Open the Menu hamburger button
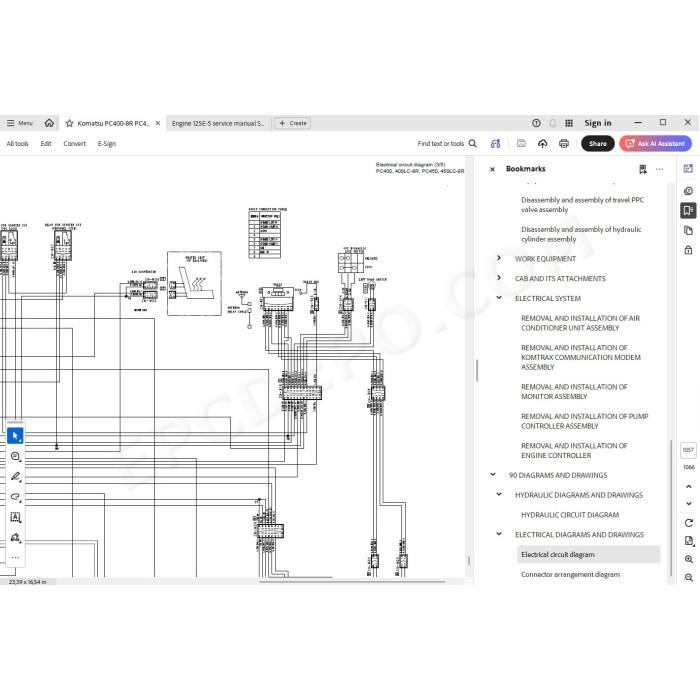Viewport: 700px width, 700px height. 20,123
